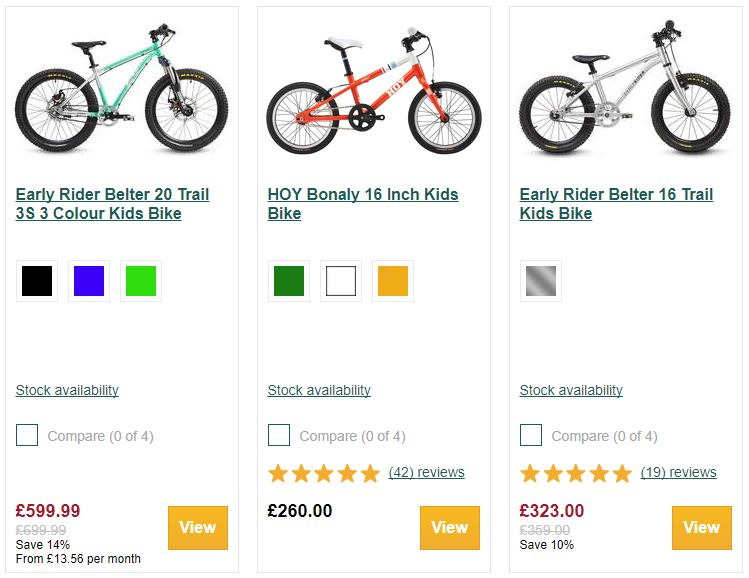The width and height of the screenshot is (749, 578).
Task: Open Early Rider Belter 20 Trail title link
Action: coord(112,204)
